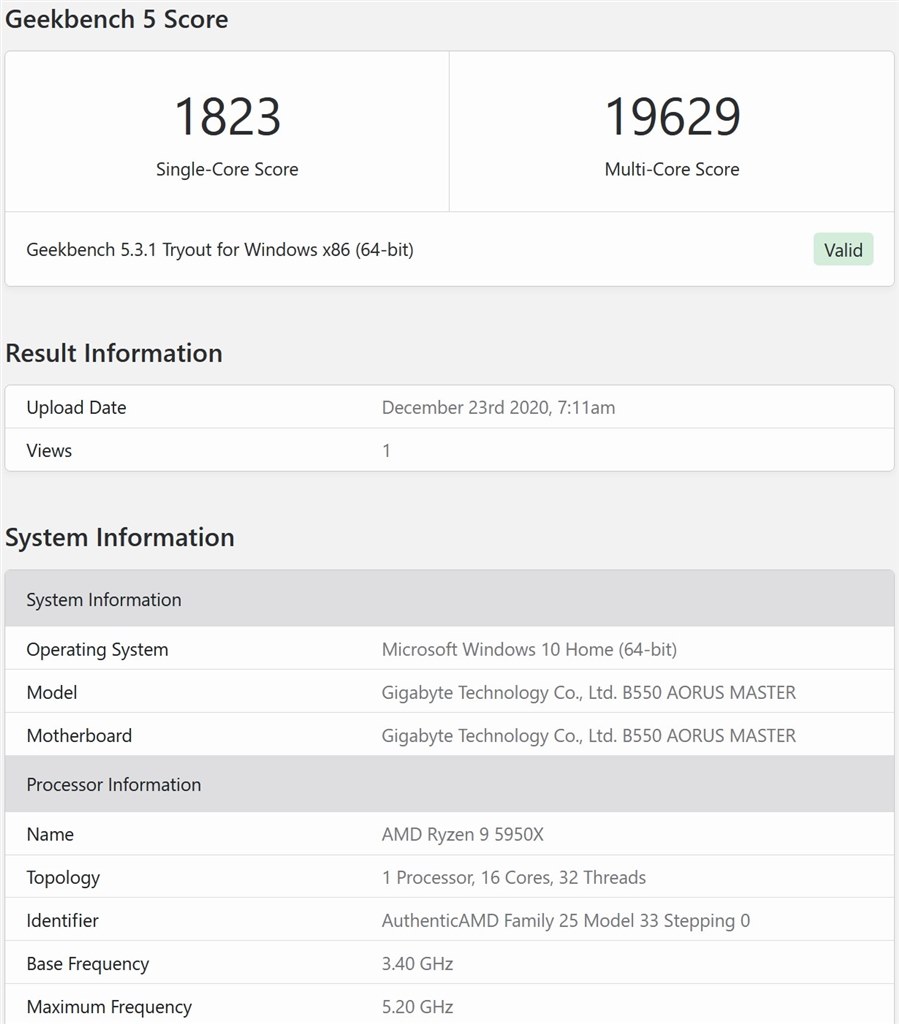The width and height of the screenshot is (899, 1024).
Task: Select Microsoft Windows 10 Home (64-bit) value
Action: pos(529,650)
